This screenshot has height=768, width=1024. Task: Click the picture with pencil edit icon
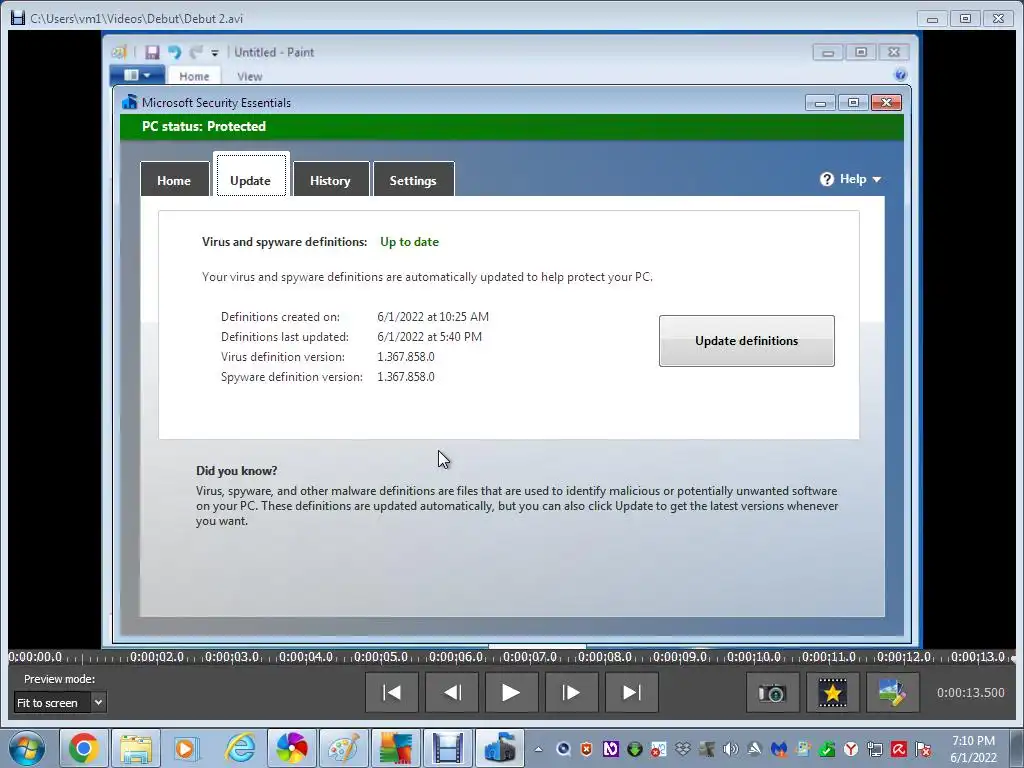tap(893, 692)
